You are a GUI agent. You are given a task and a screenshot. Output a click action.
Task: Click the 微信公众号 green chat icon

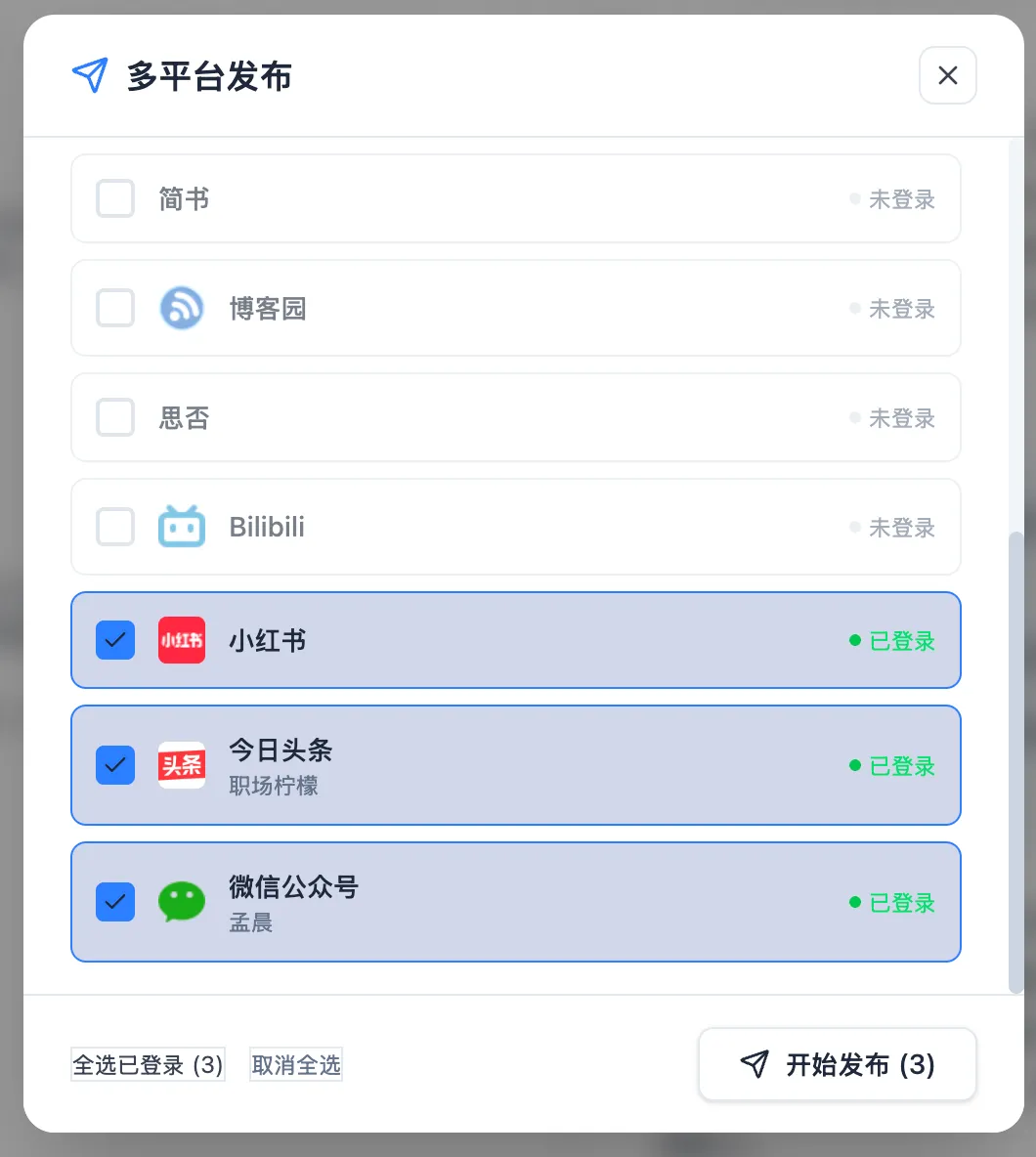coord(182,902)
